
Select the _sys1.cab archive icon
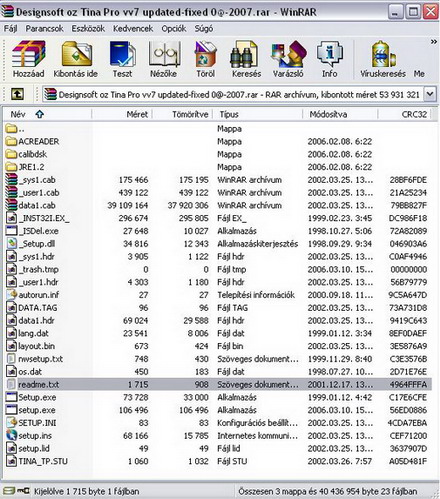pos(11,180)
